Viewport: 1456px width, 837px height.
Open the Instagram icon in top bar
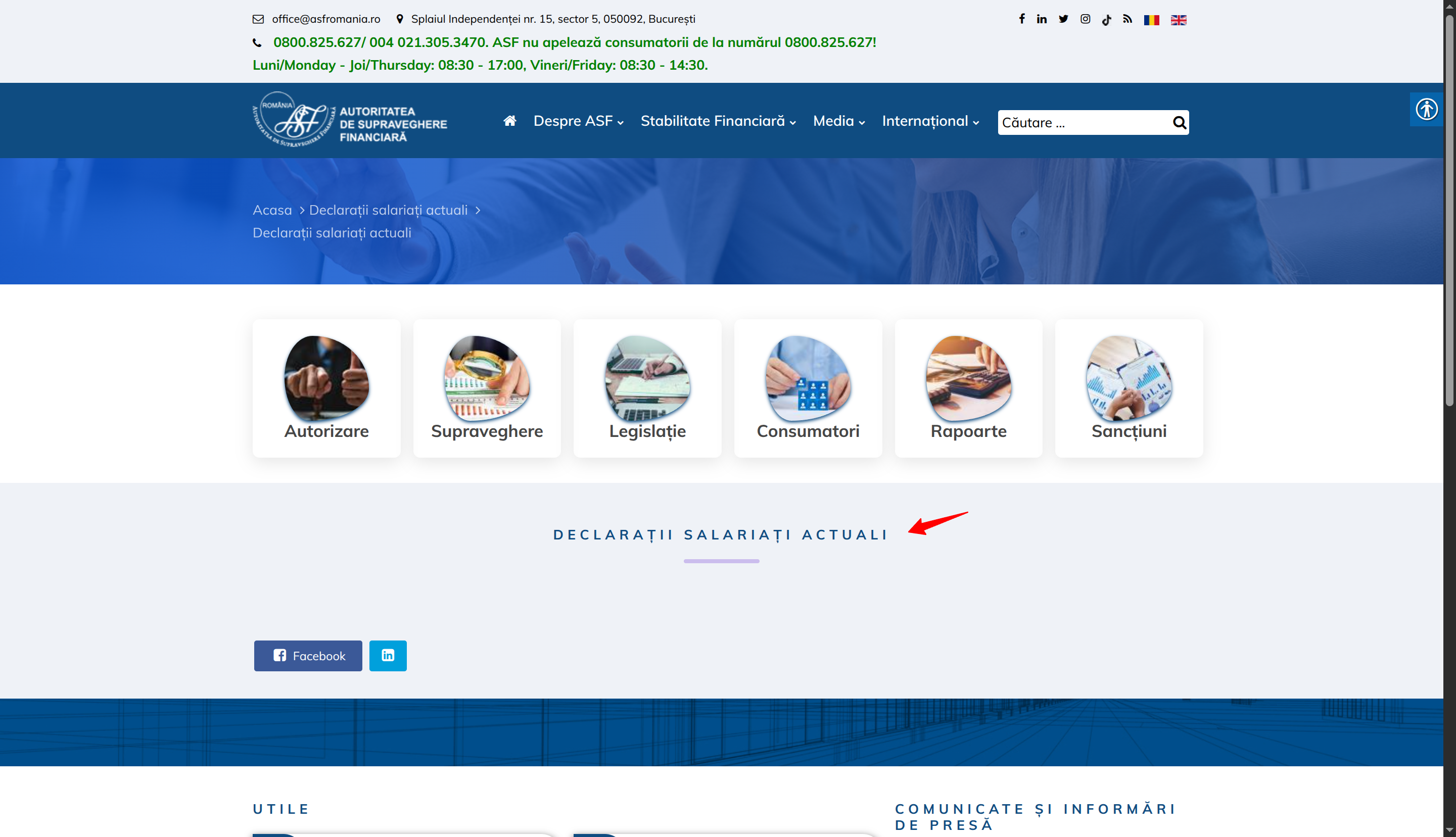(x=1085, y=19)
